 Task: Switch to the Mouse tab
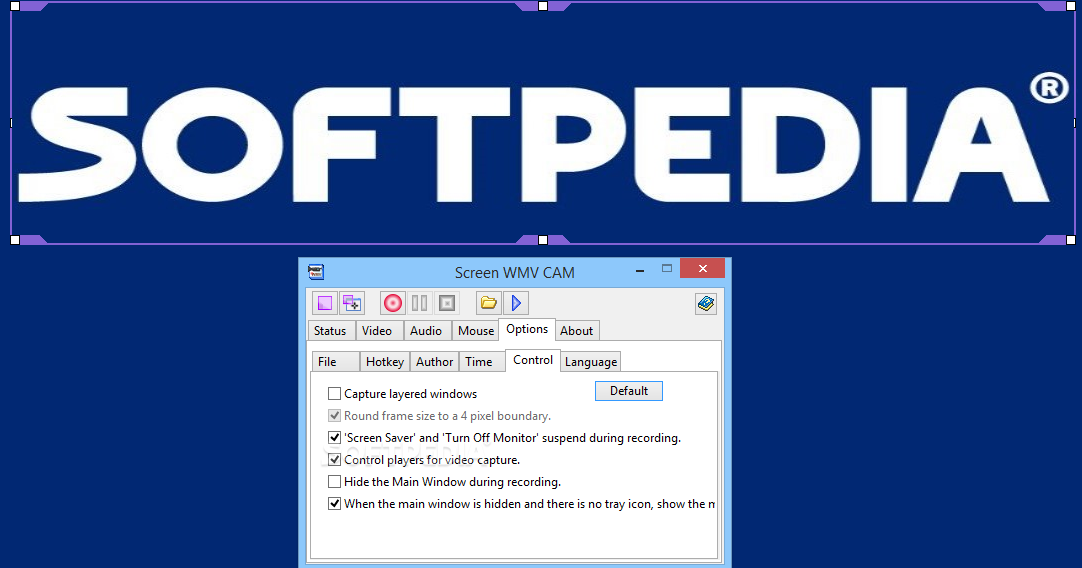point(476,331)
